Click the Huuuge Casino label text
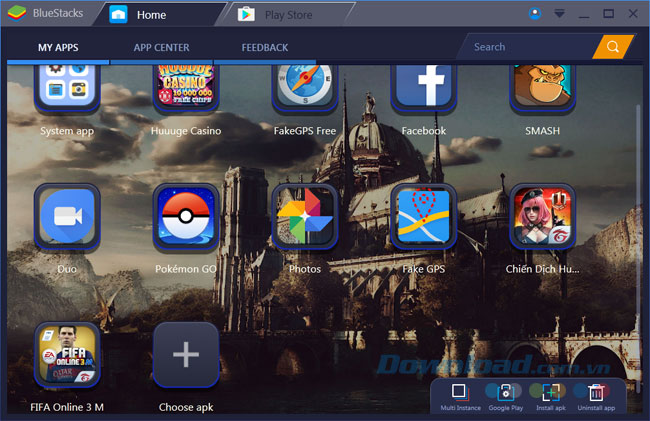This screenshot has width=650, height=421. point(186,131)
